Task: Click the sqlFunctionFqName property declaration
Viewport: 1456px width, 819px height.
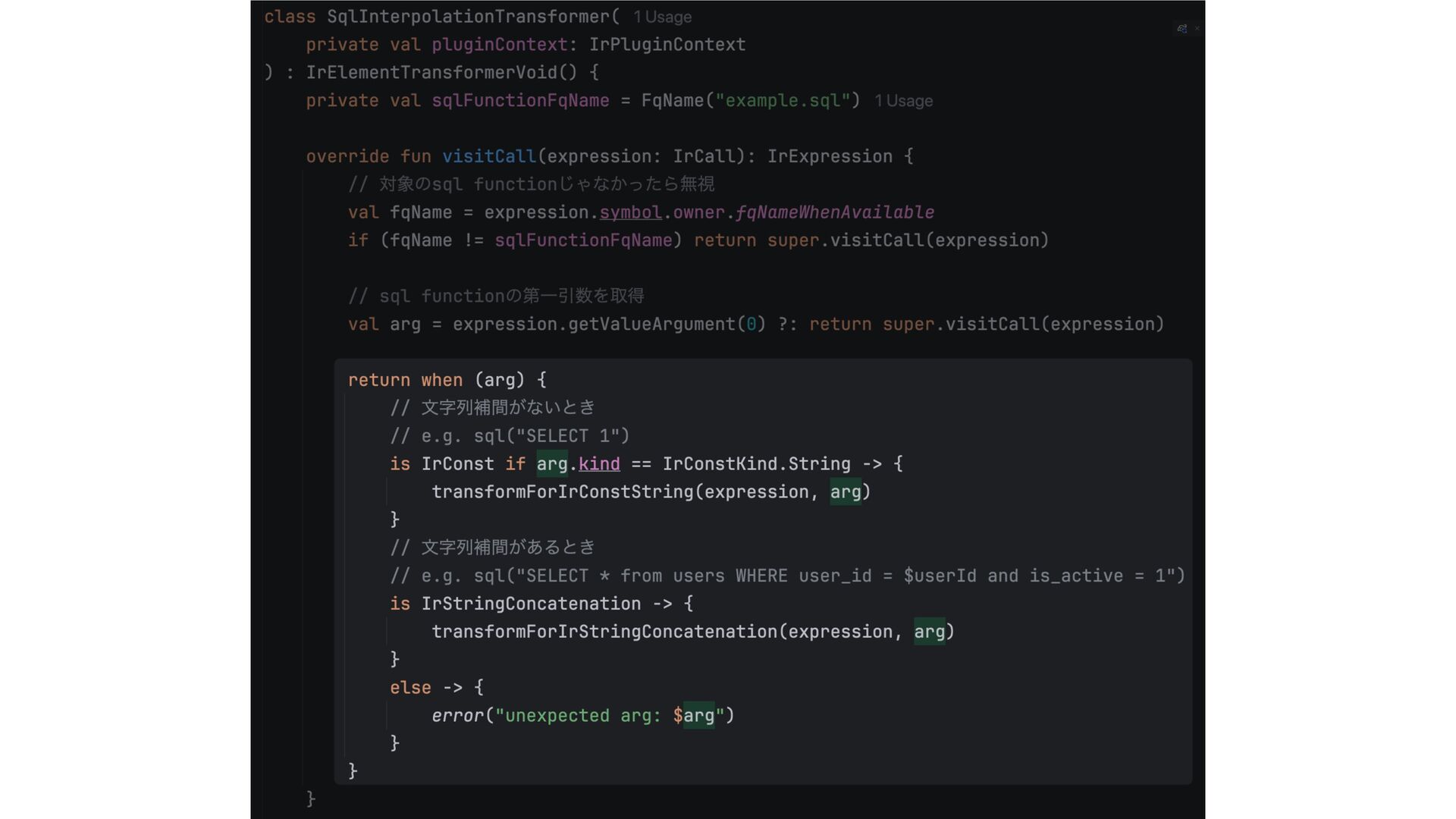Action: (520, 101)
